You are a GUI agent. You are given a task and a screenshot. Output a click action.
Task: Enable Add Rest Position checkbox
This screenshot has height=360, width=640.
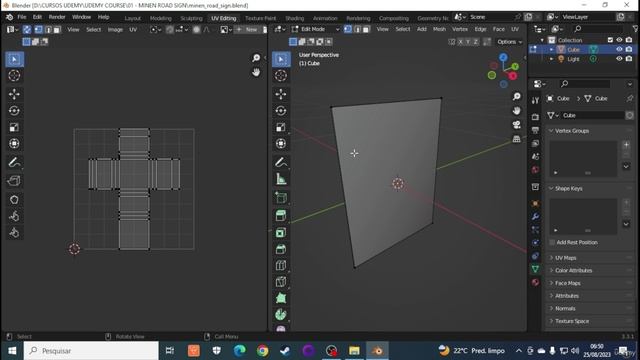(x=552, y=242)
